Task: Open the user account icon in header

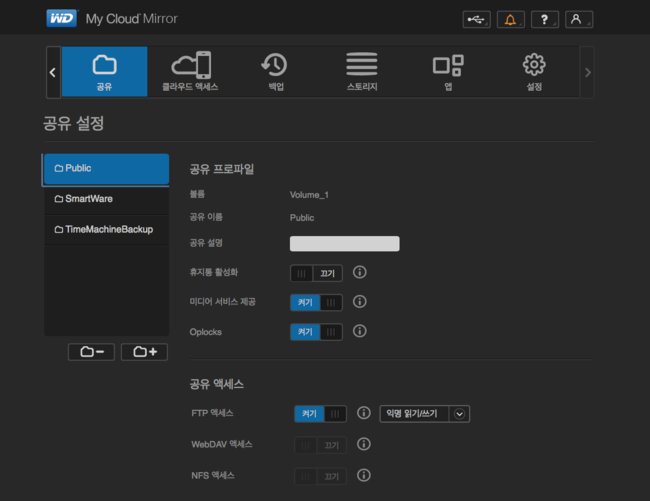Action: tap(579, 19)
